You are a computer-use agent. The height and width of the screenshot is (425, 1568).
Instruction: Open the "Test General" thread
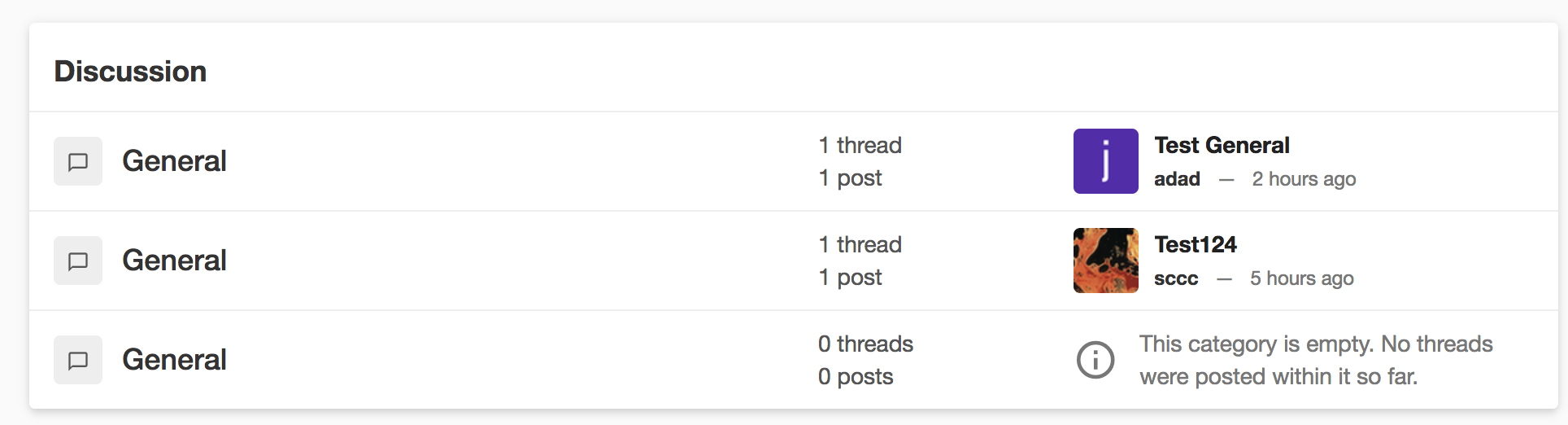pyautogui.click(x=1222, y=146)
